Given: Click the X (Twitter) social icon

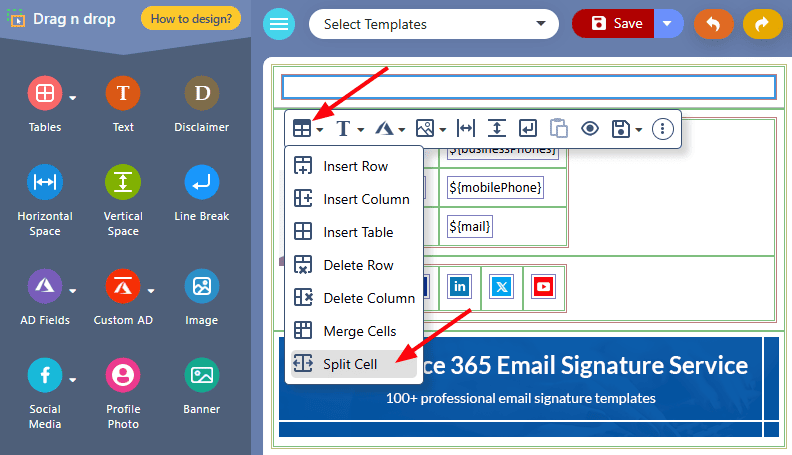Looking at the screenshot, I should [502, 287].
